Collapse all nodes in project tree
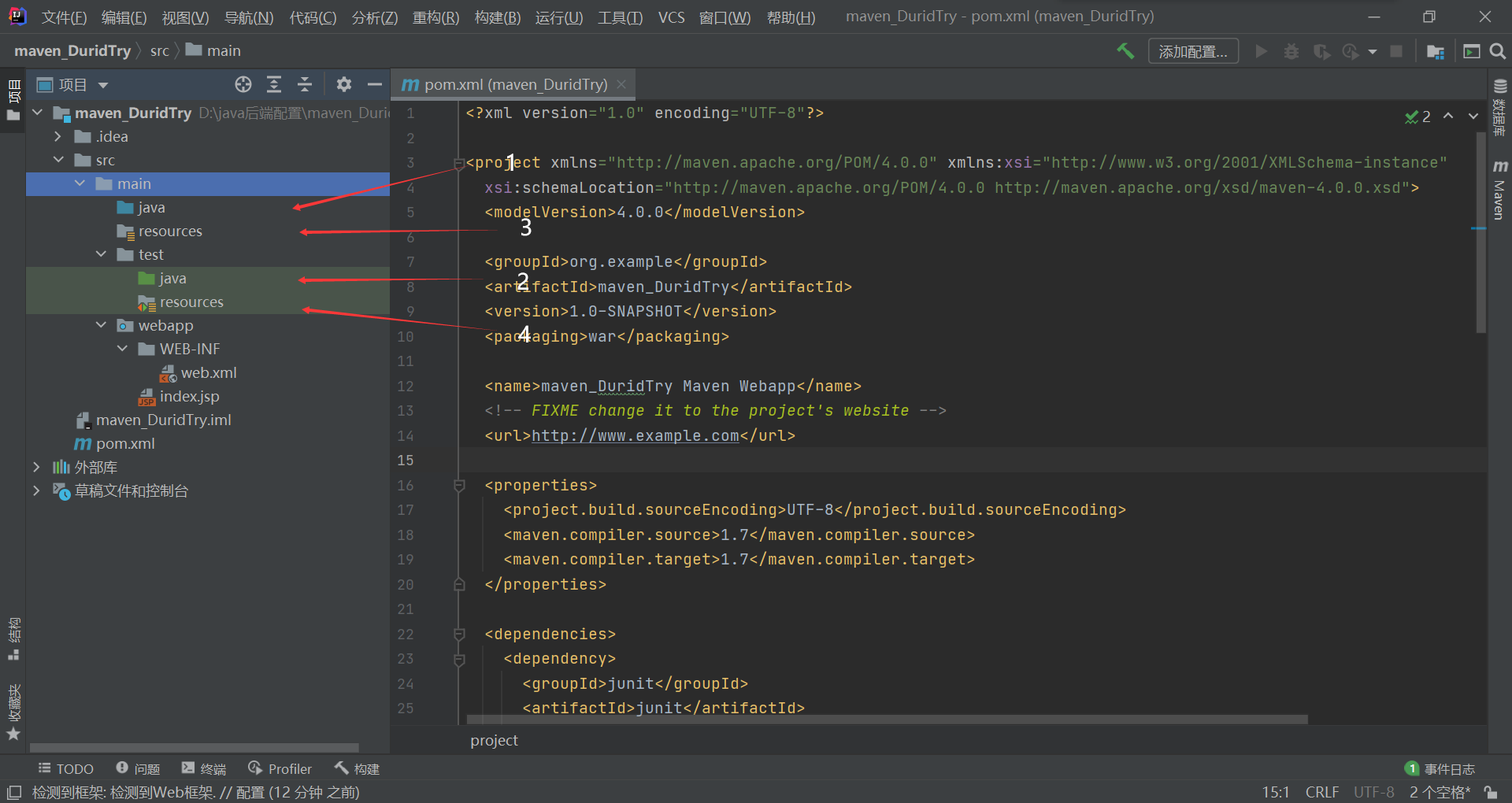Image resolution: width=1512 pixels, height=803 pixels. [x=305, y=84]
